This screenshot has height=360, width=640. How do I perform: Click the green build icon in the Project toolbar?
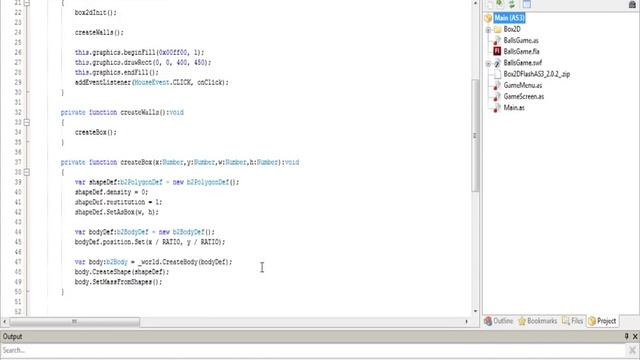(x=500, y=4)
